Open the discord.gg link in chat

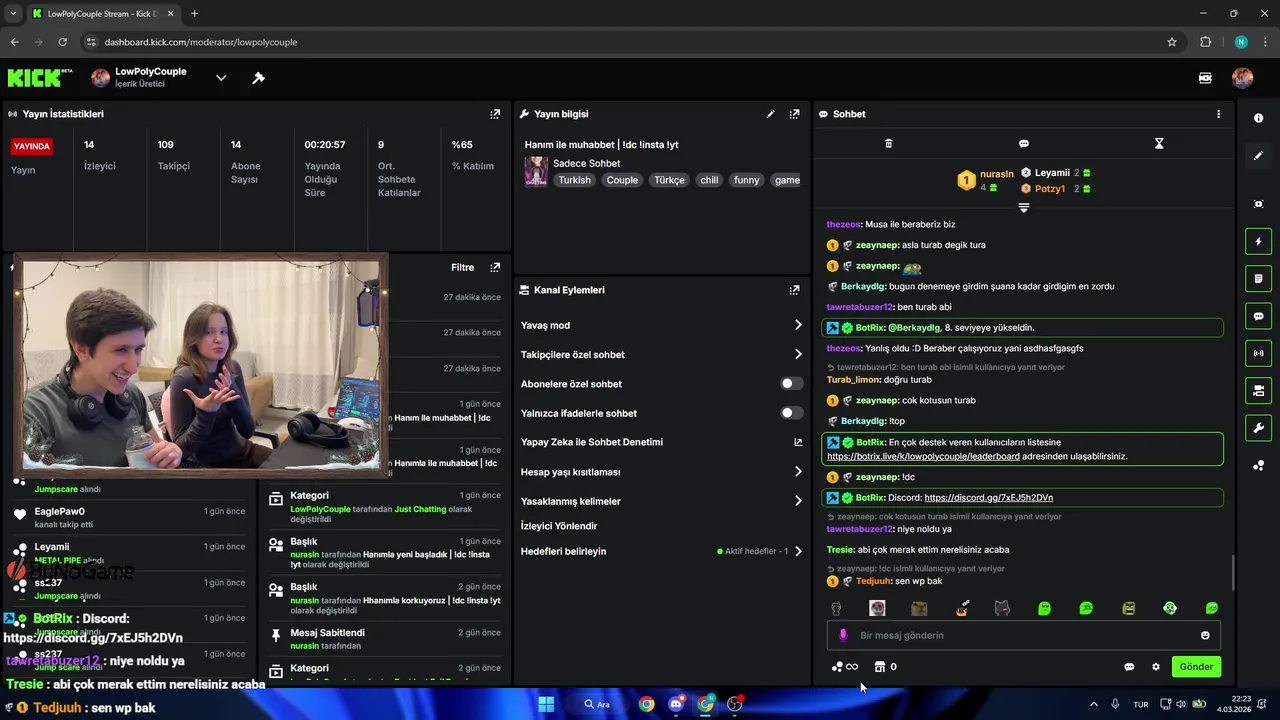point(988,498)
